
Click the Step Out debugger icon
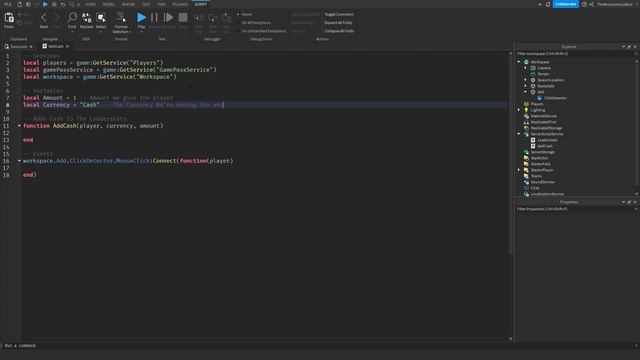pyautogui.click(x=226, y=18)
